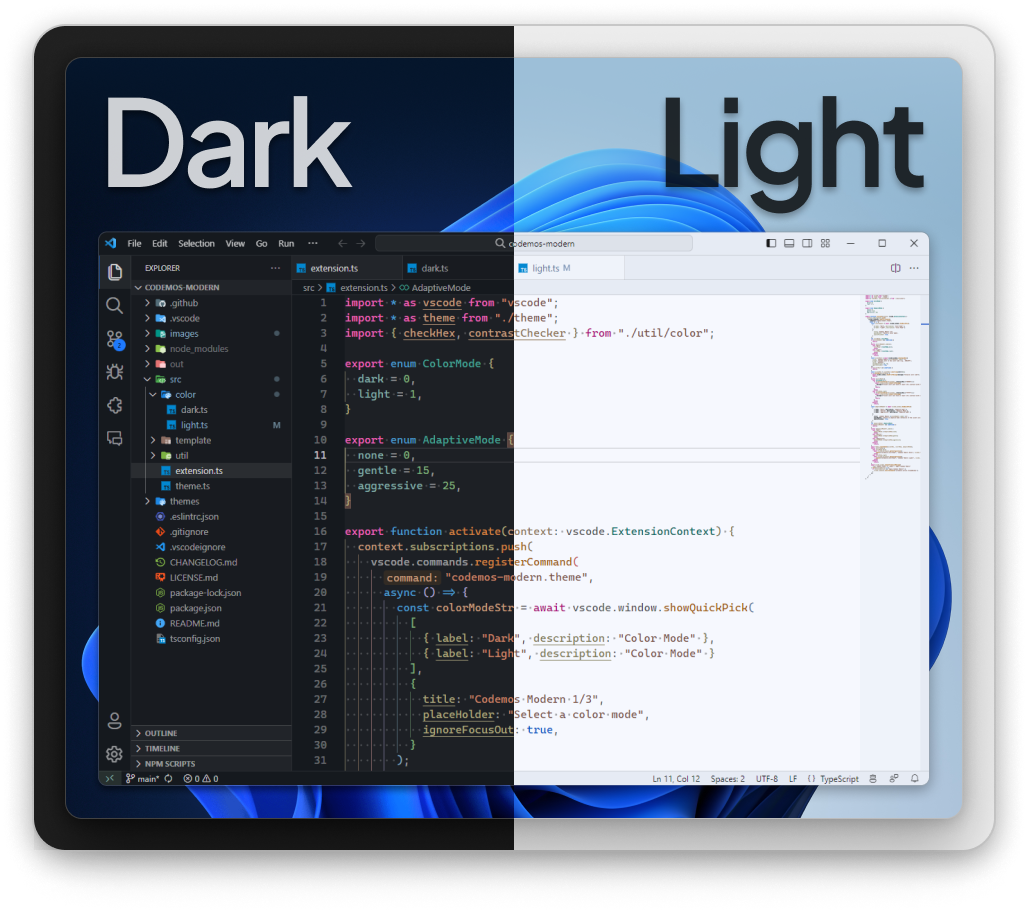Open editor more actions ellipsis
This screenshot has height=915, width=1028.
tap(915, 268)
